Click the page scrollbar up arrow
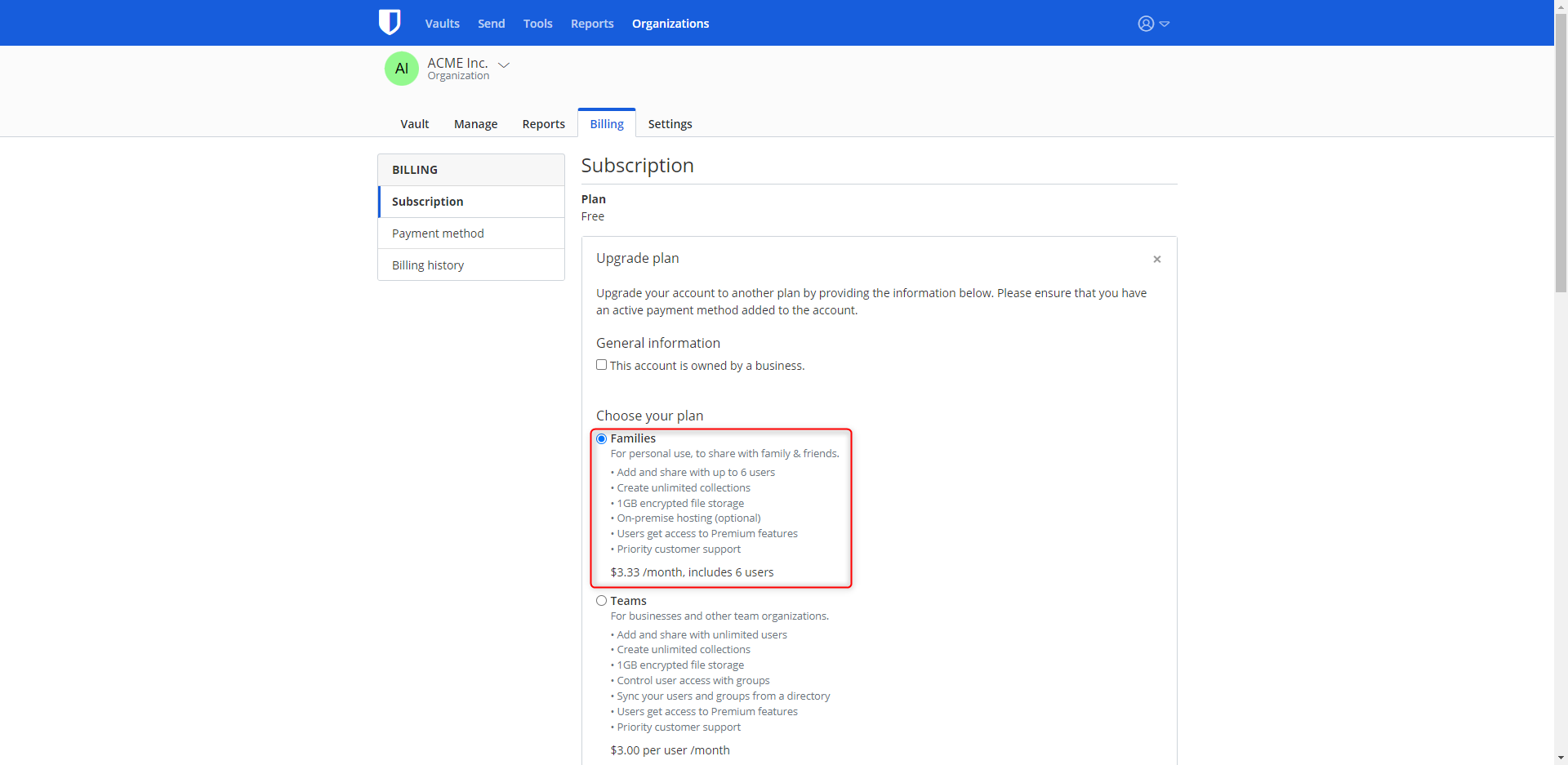 pyautogui.click(x=1561, y=7)
